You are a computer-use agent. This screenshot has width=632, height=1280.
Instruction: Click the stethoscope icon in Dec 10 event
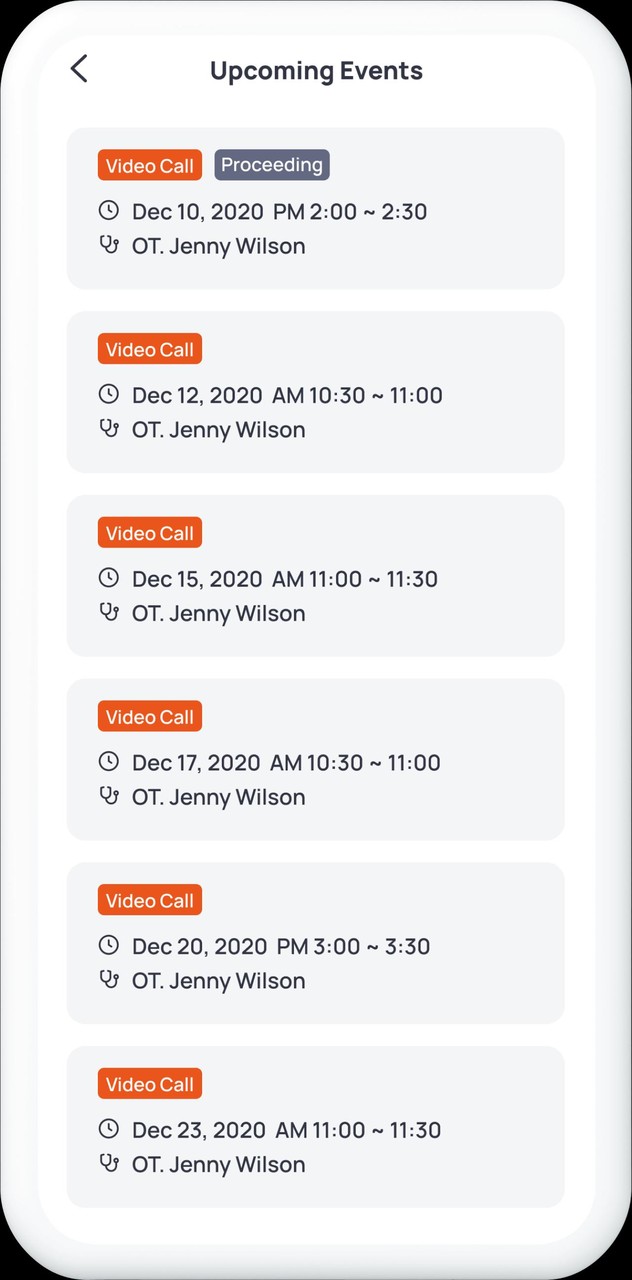pyautogui.click(x=109, y=245)
